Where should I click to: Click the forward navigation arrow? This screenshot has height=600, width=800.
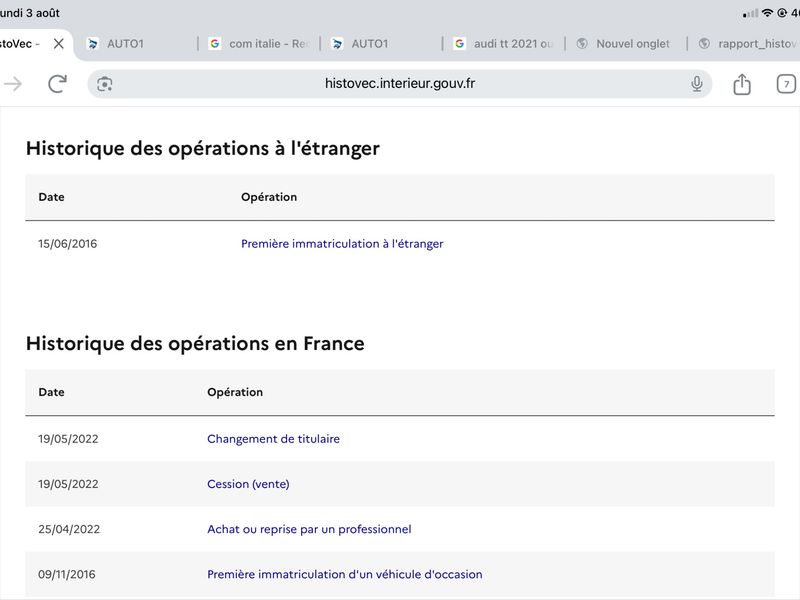tap(13, 84)
